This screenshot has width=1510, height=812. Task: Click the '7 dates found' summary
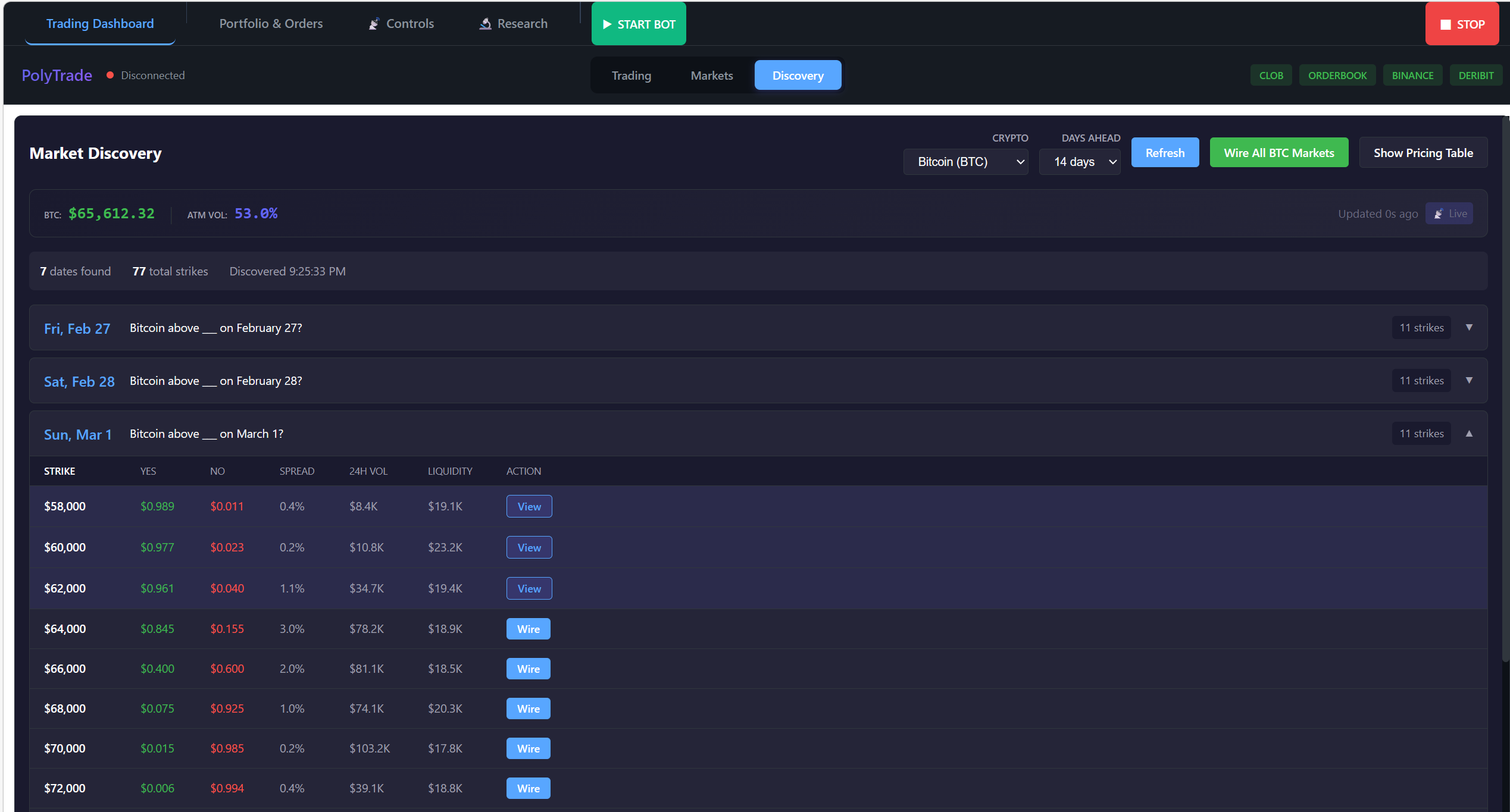tap(75, 271)
